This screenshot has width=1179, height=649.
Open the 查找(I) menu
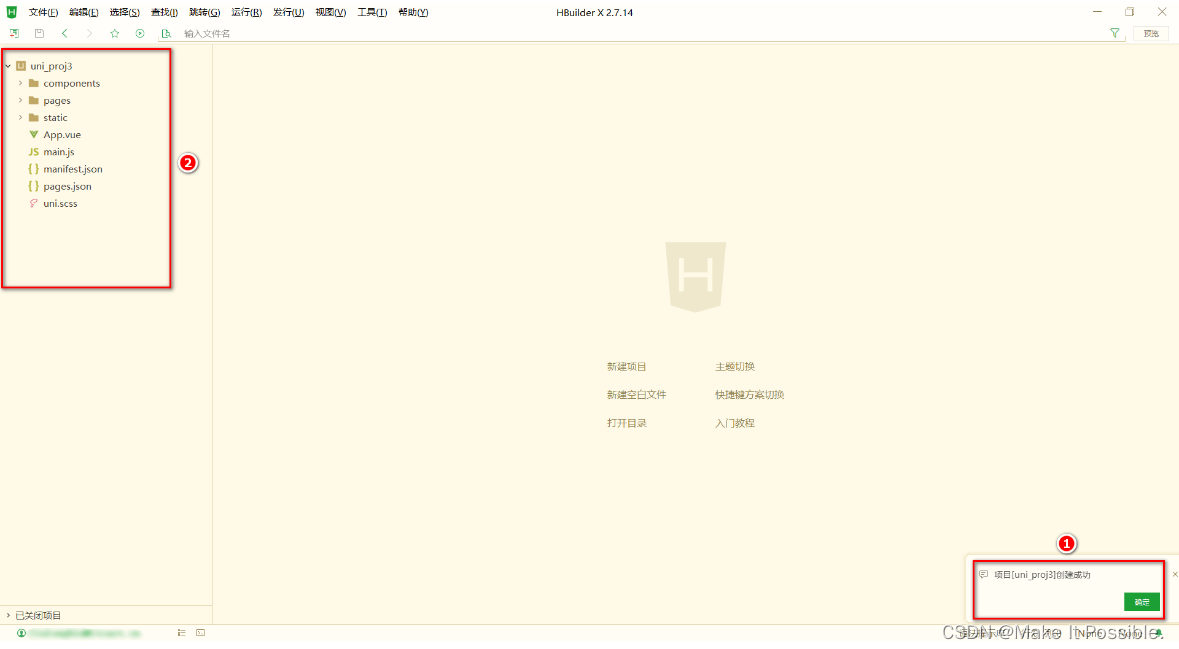tap(164, 13)
